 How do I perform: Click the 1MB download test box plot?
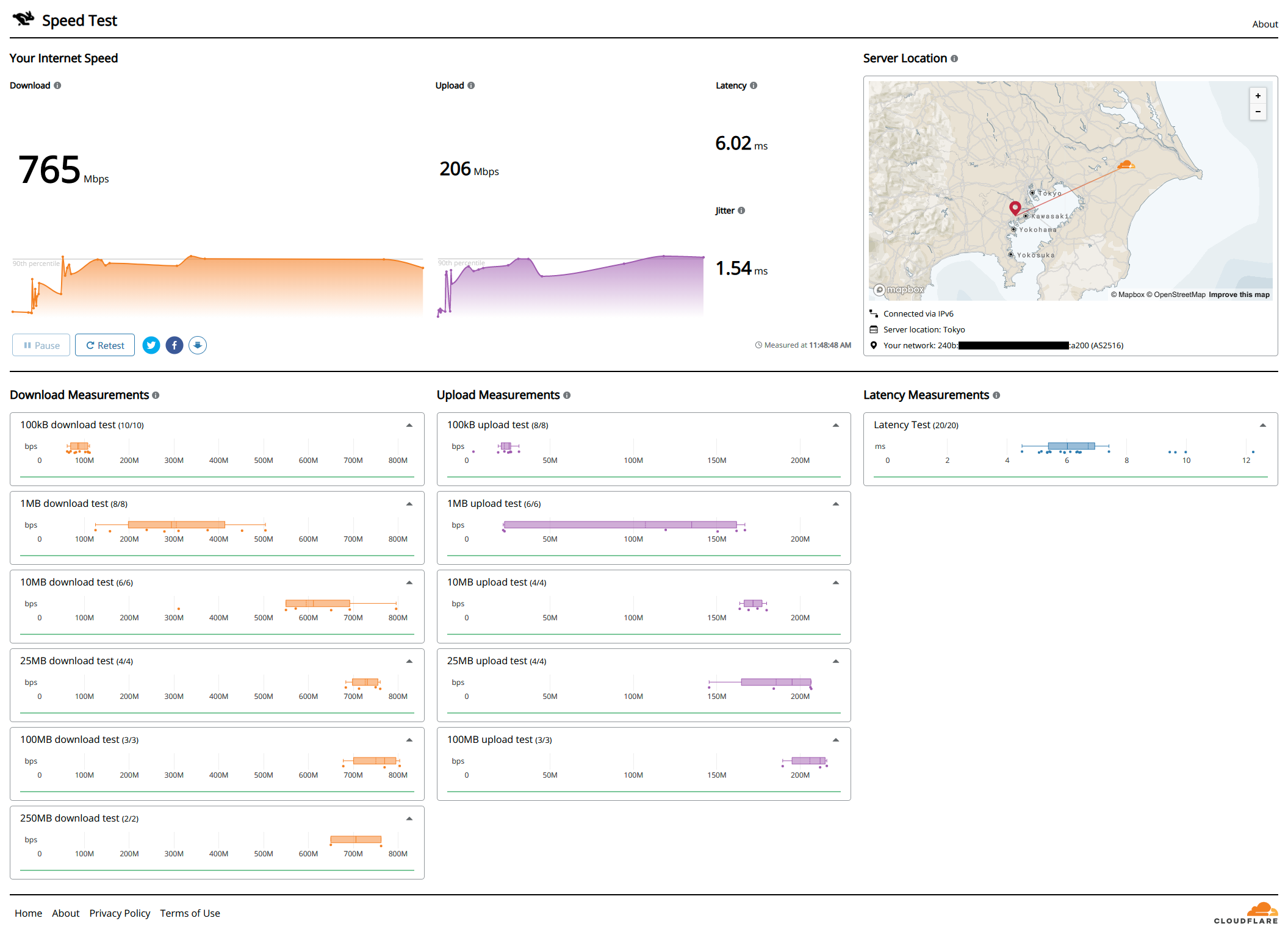point(181,525)
